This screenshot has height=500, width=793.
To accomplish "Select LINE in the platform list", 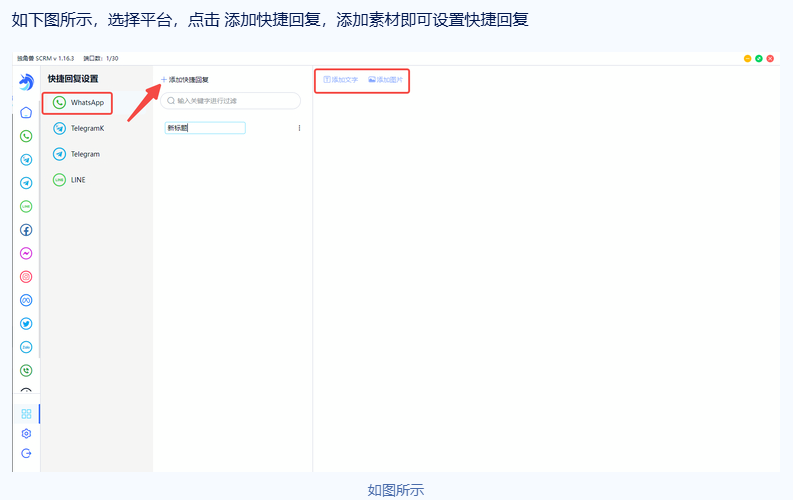I will click(69, 179).
